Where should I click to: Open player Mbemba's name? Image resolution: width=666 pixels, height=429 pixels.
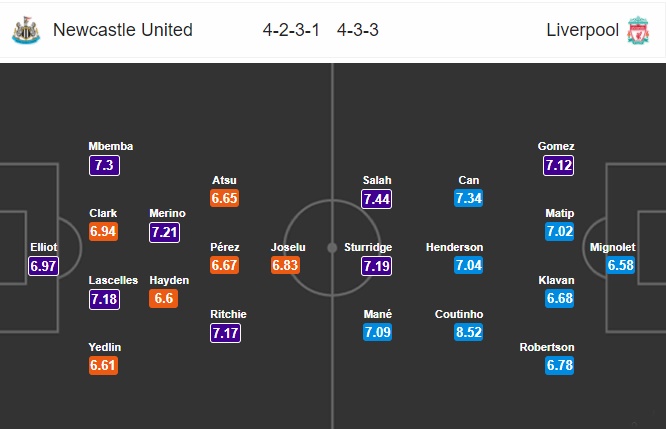(110, 146)
